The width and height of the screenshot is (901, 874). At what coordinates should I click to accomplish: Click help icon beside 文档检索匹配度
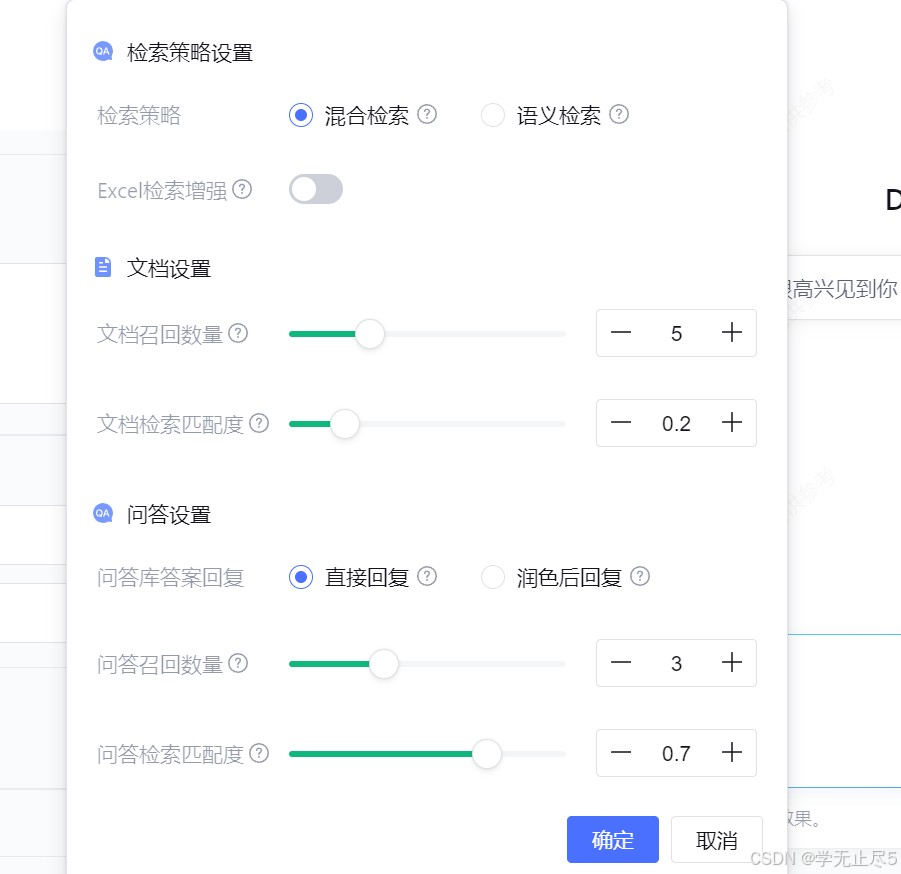click(259, 423)
